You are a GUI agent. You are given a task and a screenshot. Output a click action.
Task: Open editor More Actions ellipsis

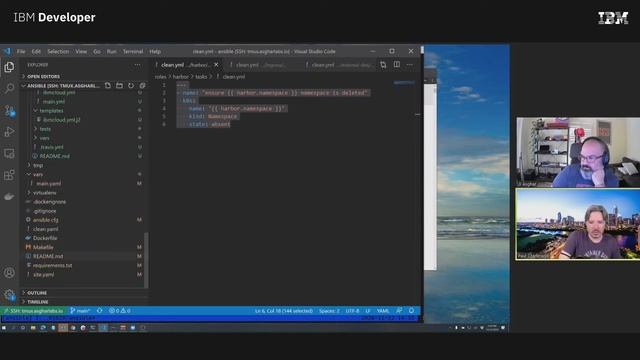[x=410, y=65]
